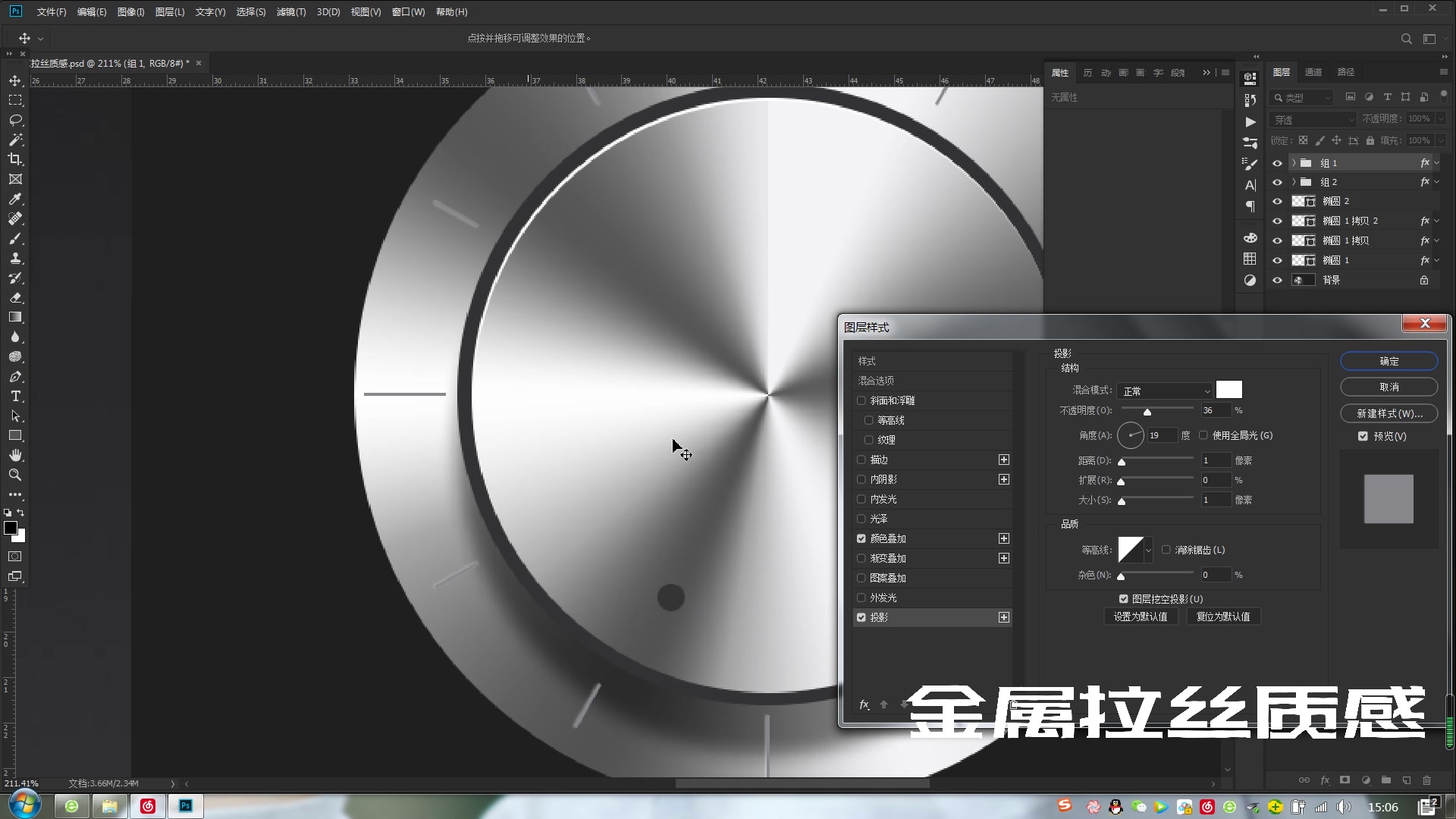Enable the 斜面和浮雕 style checkbox
Screen dimensions: 1456x819
click(861, 400)
